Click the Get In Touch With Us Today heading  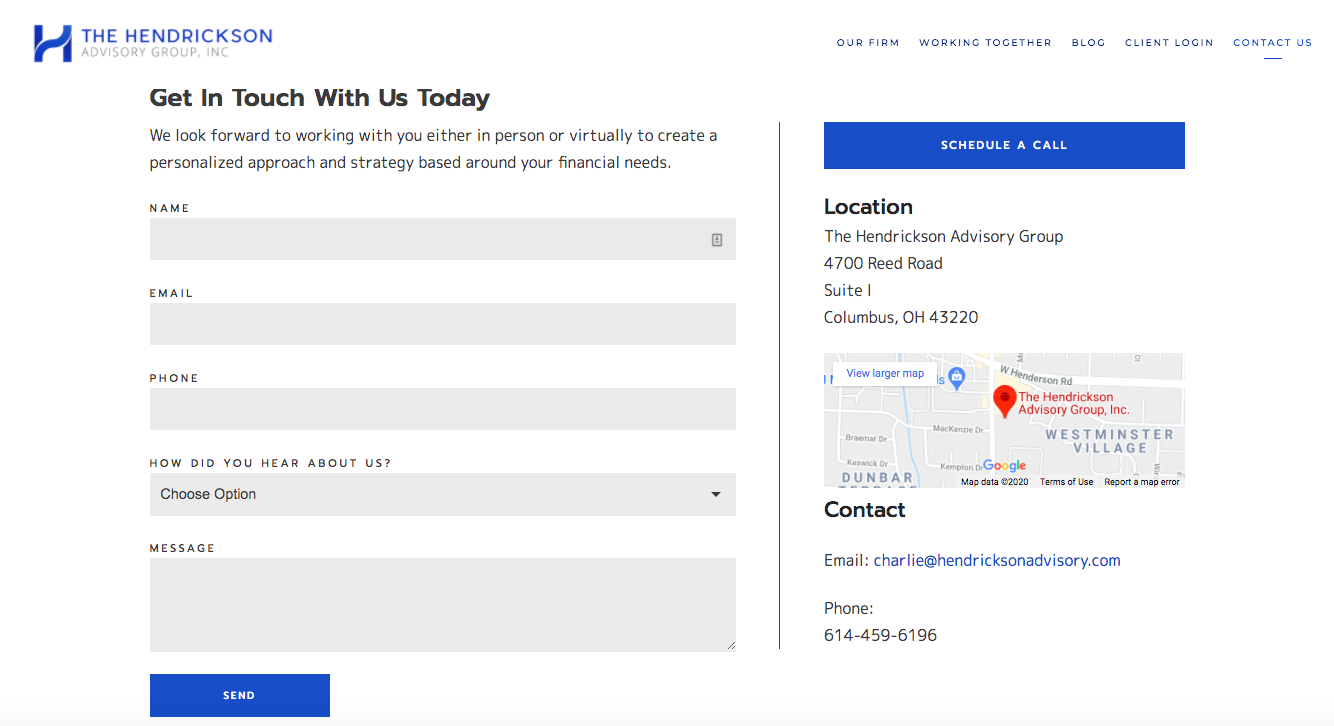(x=320, y=98)
